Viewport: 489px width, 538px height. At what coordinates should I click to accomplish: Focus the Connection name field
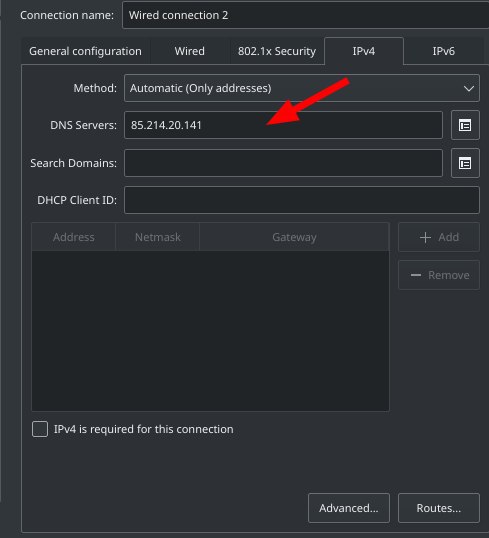[305, 15]
